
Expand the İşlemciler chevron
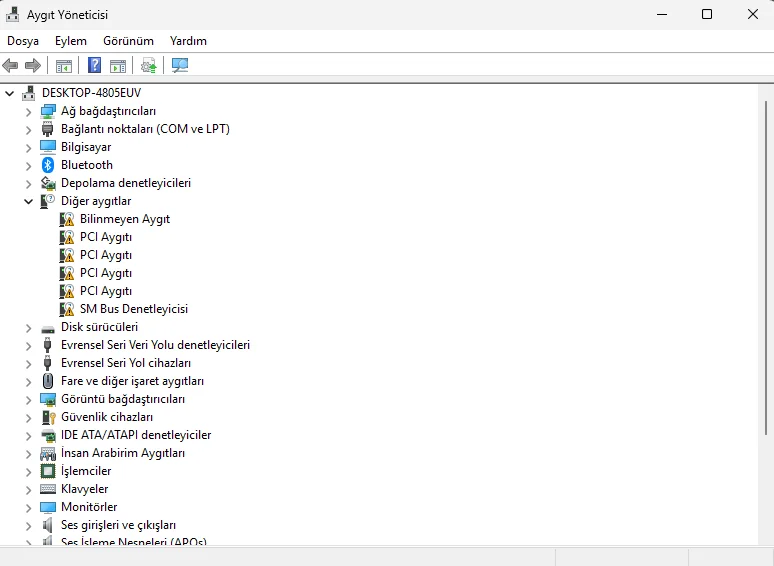coord(29,472)
